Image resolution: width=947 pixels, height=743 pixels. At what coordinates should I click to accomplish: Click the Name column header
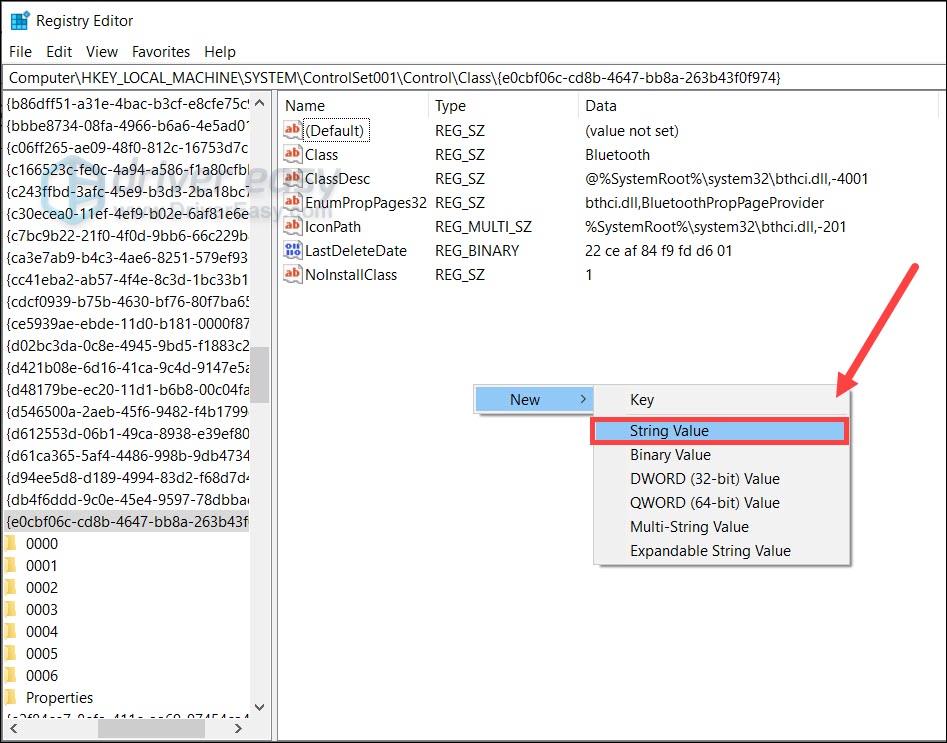(305, 106)
